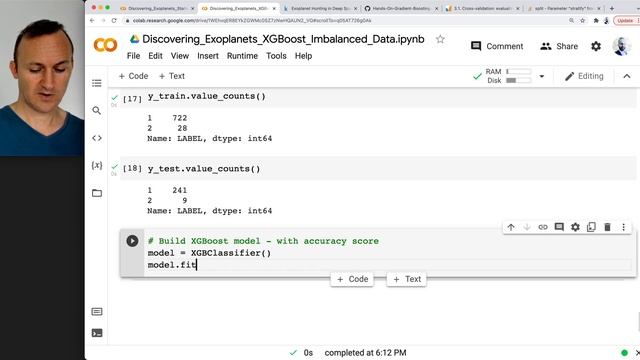Copy link to cell icon

[x=543, y=227]
